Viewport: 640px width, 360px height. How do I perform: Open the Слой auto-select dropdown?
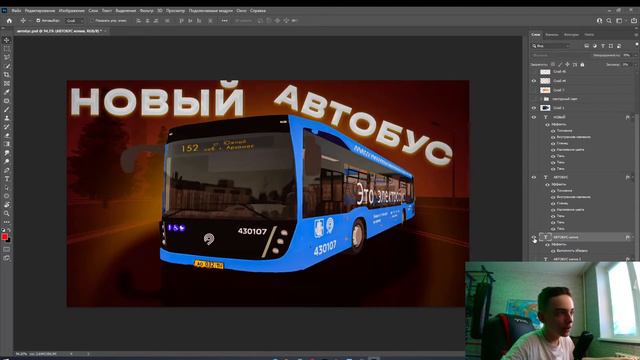click(74, 20)
